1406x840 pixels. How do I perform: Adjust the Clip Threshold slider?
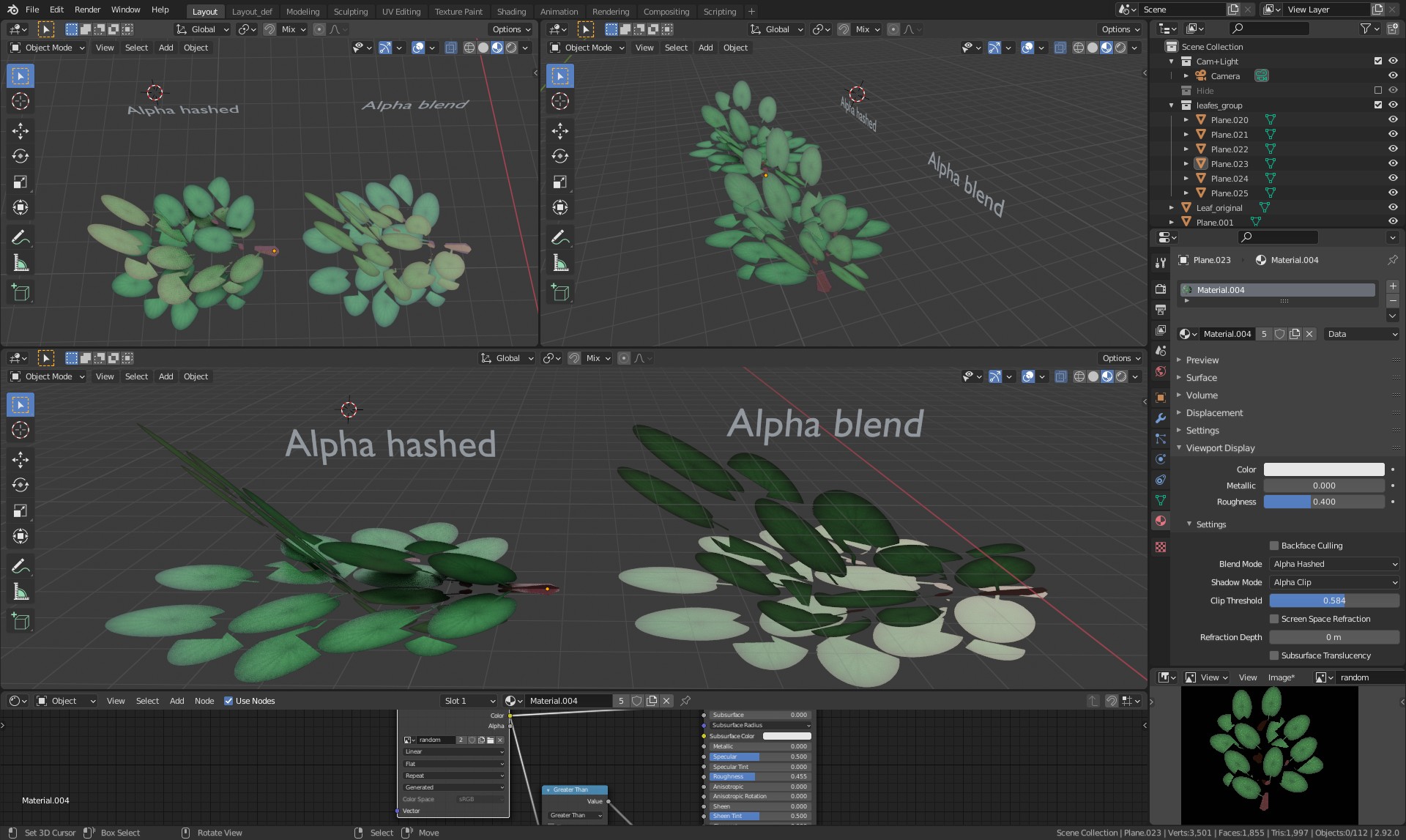[x=1334, y=601]
